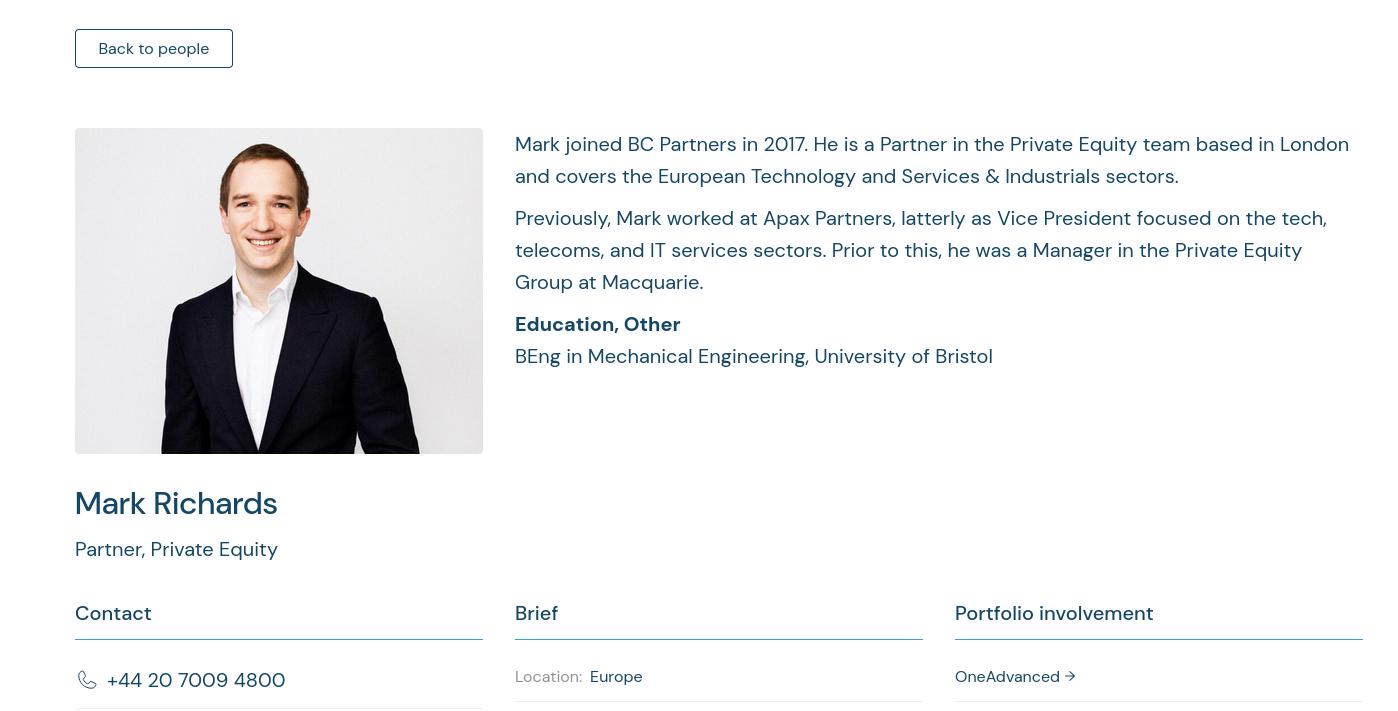Image resolution: width=1398 pixels, height=711 pixels.
Task: Call the +44 20 7009 4800 number
Action: coord(195,680)
